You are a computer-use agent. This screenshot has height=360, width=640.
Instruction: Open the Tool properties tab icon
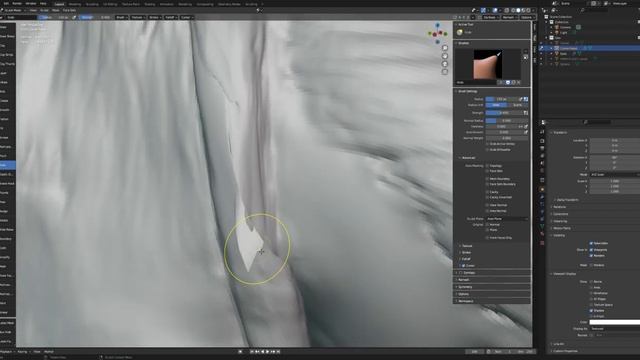542,132
